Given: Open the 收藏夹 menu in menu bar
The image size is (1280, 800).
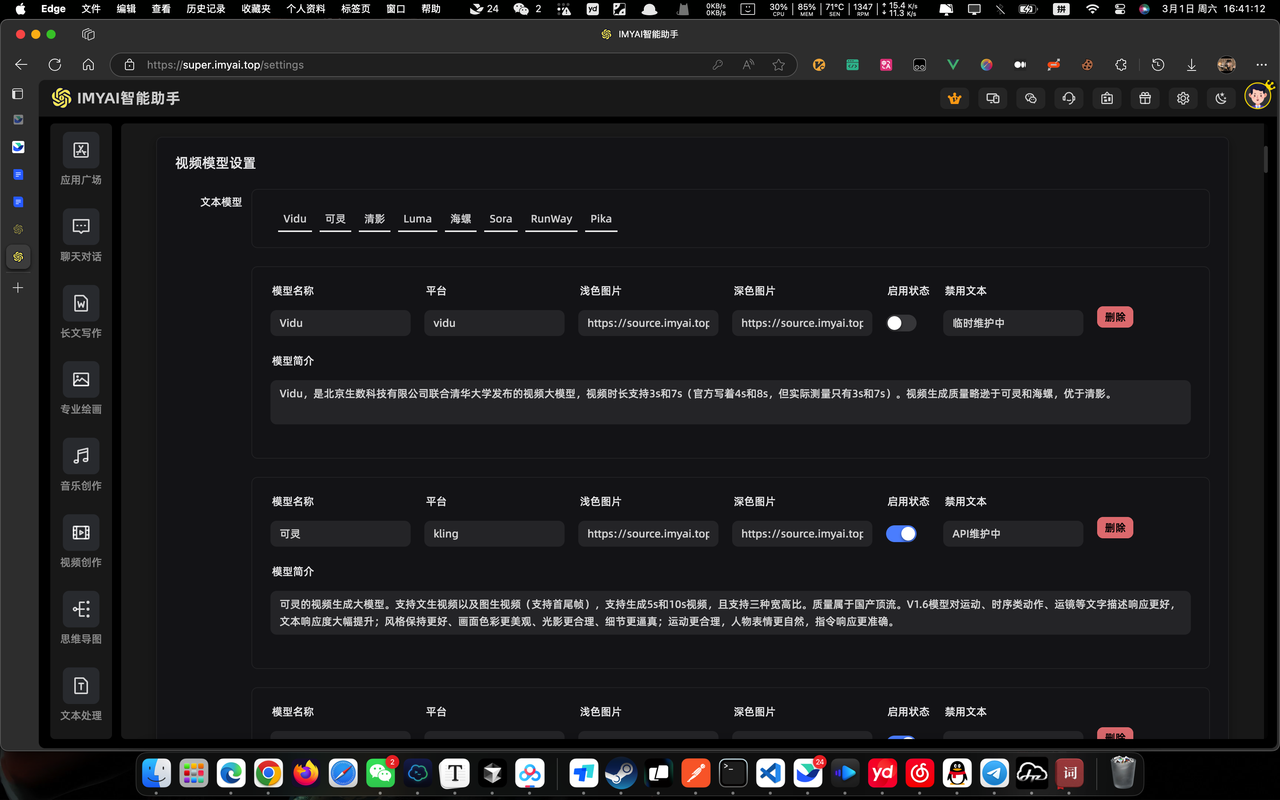Looking at the screenshot, I should (x=257, y=9).
